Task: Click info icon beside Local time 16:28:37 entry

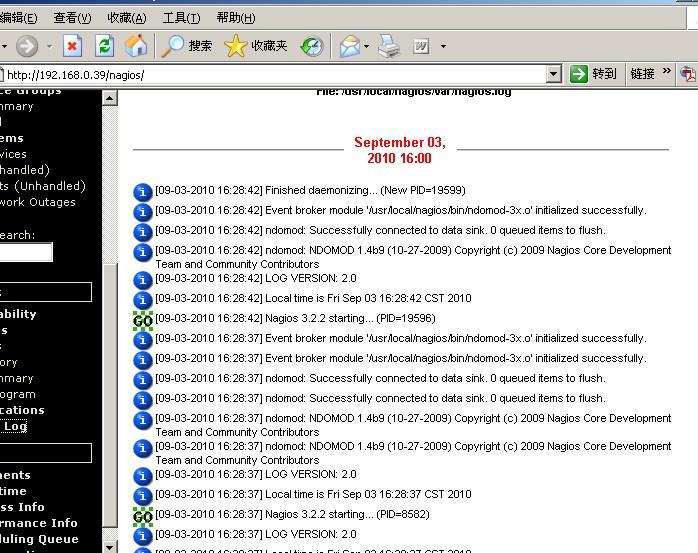Action: tap(143, 496)
